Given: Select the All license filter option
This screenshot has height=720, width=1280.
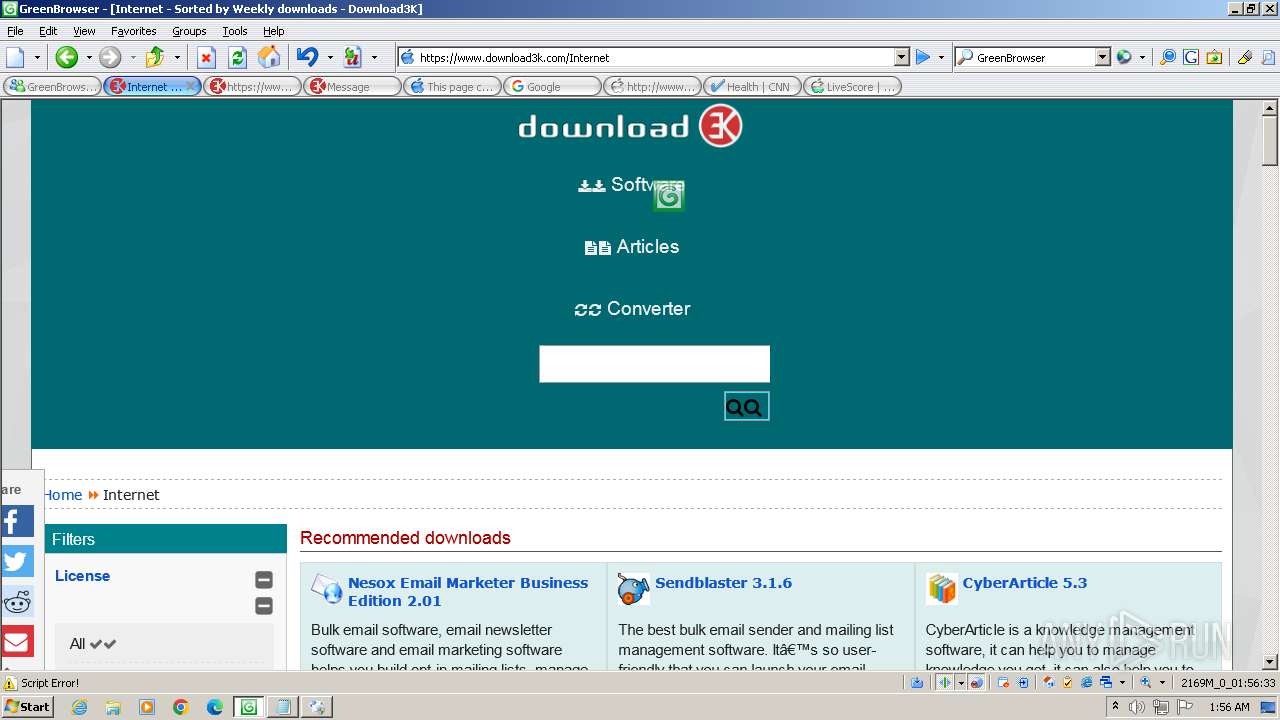Looking at the screenshot, I should point(93,644).
